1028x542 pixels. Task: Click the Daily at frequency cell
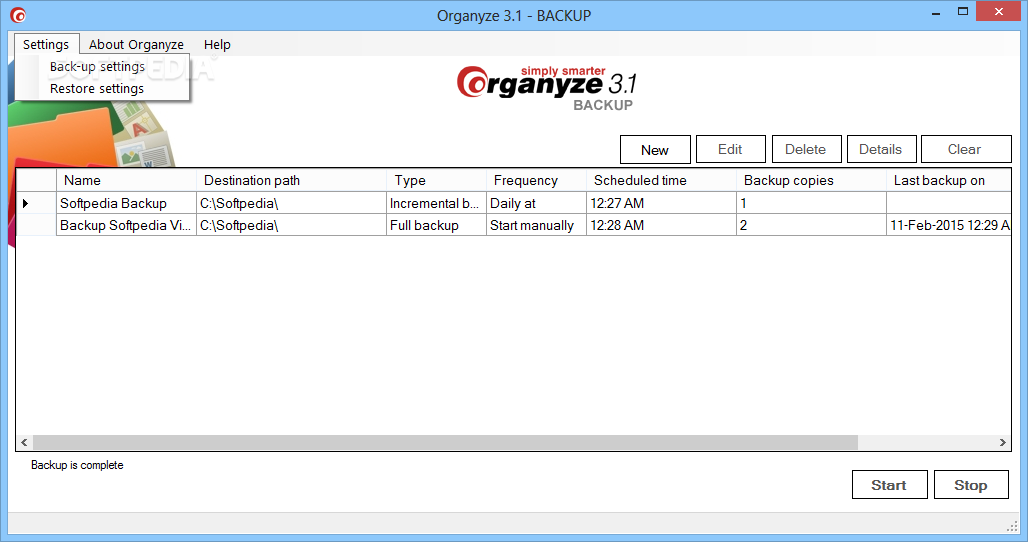(536, 203)
